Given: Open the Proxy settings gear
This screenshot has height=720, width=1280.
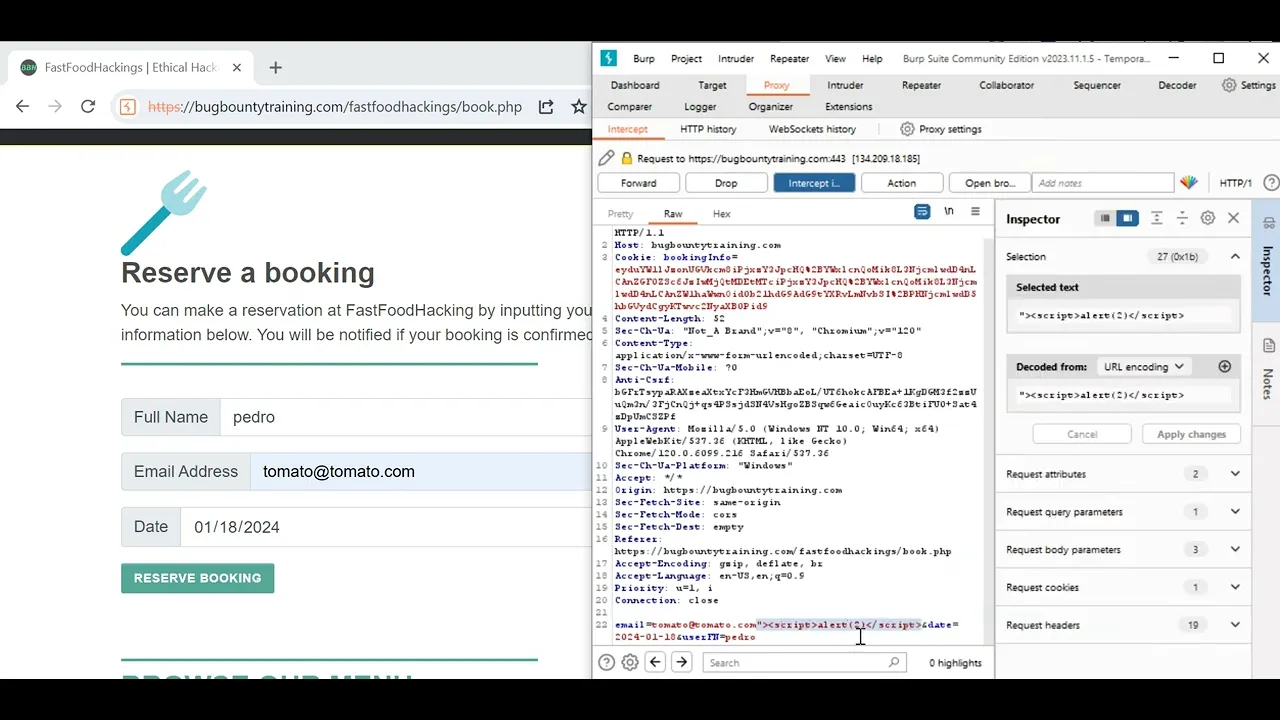Looking at the screenshot, I should [x=907, y=129].
